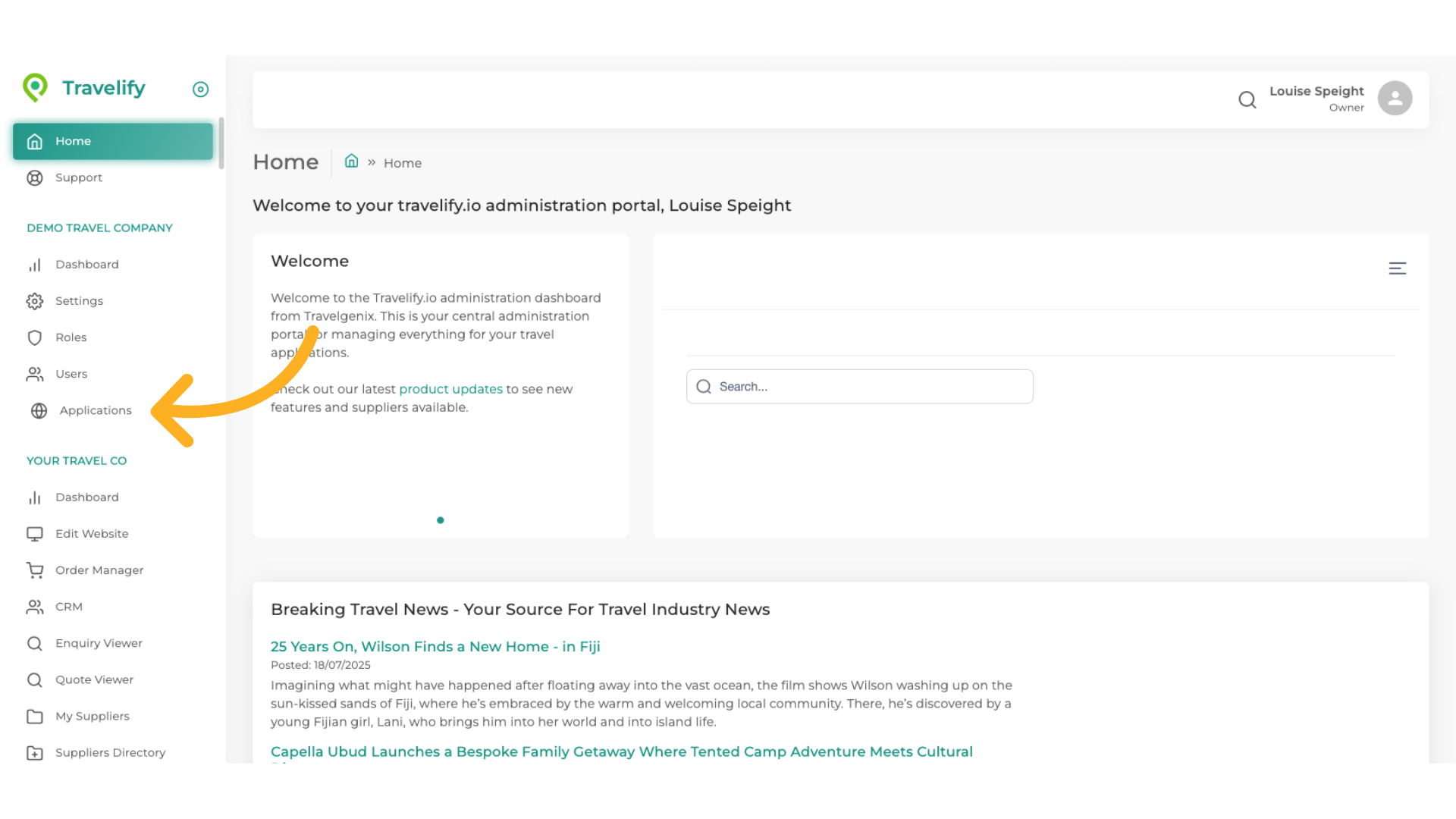Viewport: 1456px width, 819px height.
Task: Open the Wilson Finds a New Home article
Action: click(x=435, y=647)
